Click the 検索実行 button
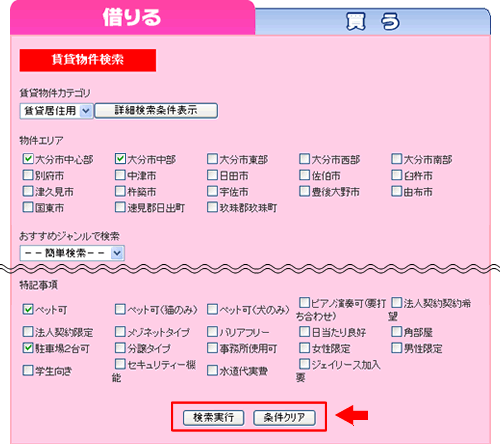 click(x=213, y=417)
